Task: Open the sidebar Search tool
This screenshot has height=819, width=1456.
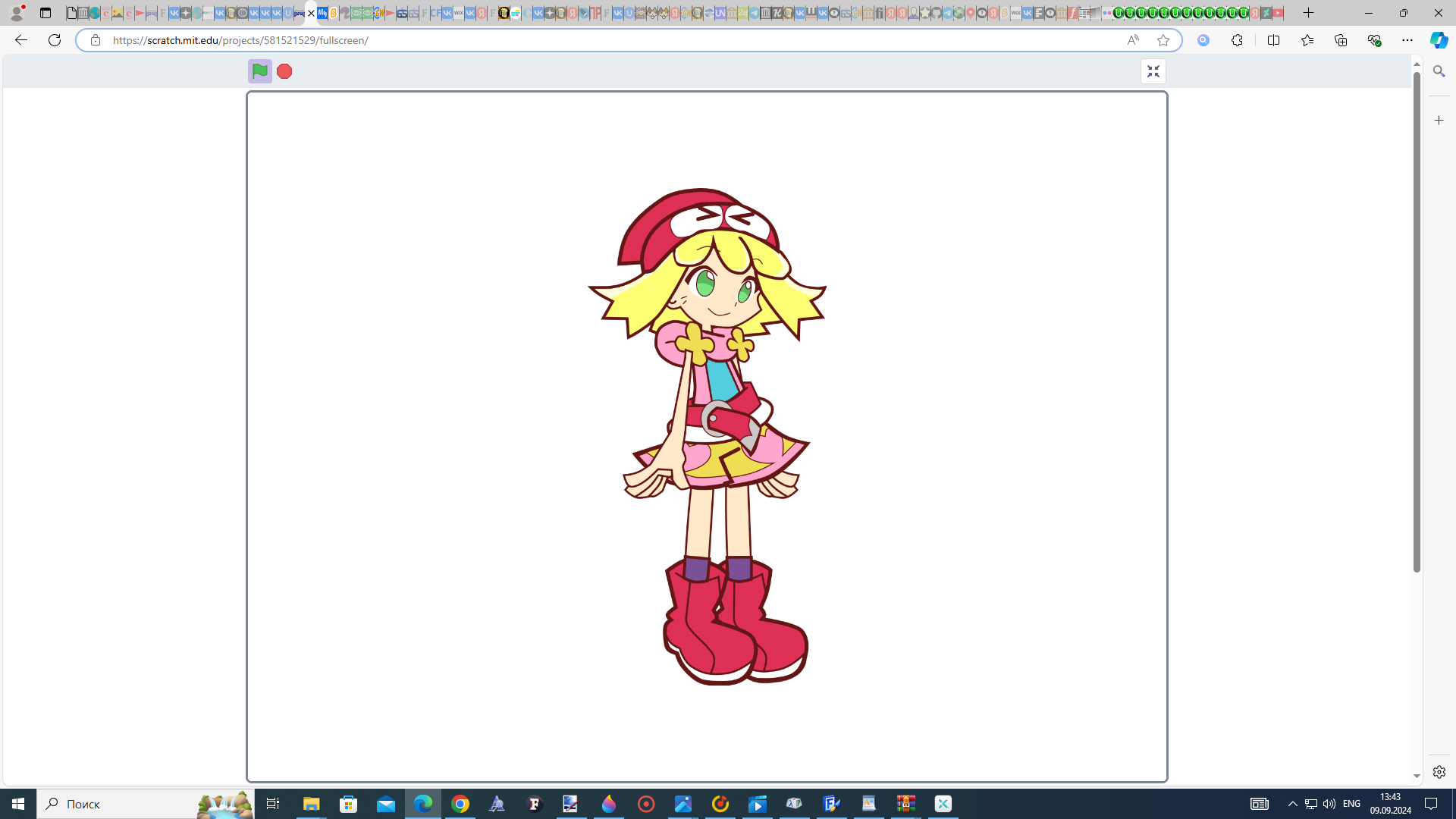Action: coord(1439,71)
